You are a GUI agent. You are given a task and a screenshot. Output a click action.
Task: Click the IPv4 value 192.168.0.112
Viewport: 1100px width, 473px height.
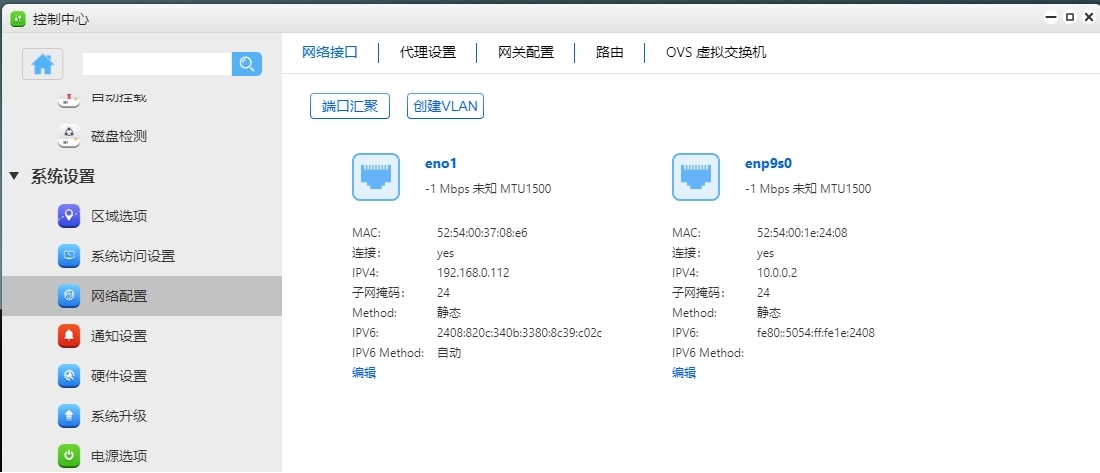click(473, 273)
